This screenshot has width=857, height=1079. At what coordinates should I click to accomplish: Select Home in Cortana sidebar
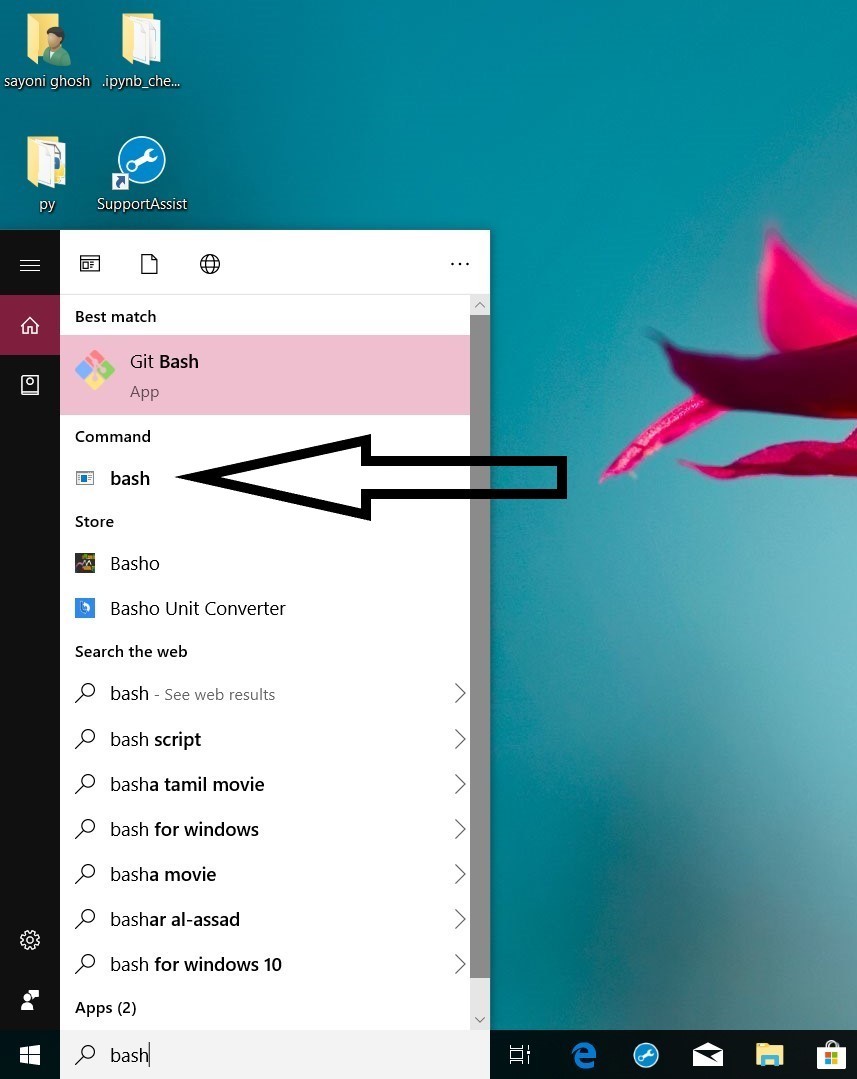pyautogui.click(x=30, y=325)
